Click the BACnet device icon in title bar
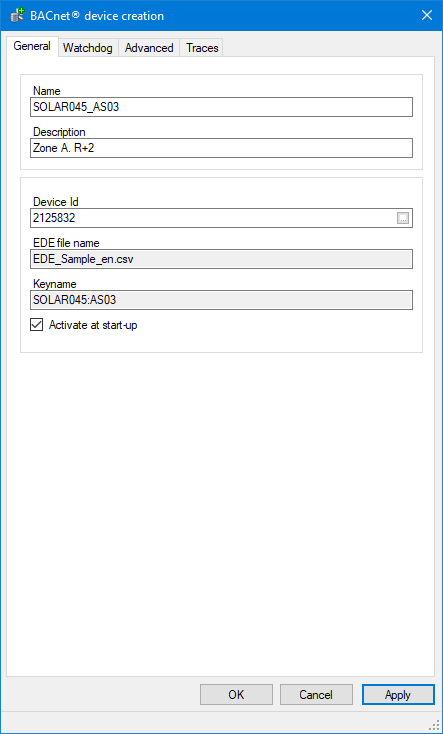 pos(17,15)
